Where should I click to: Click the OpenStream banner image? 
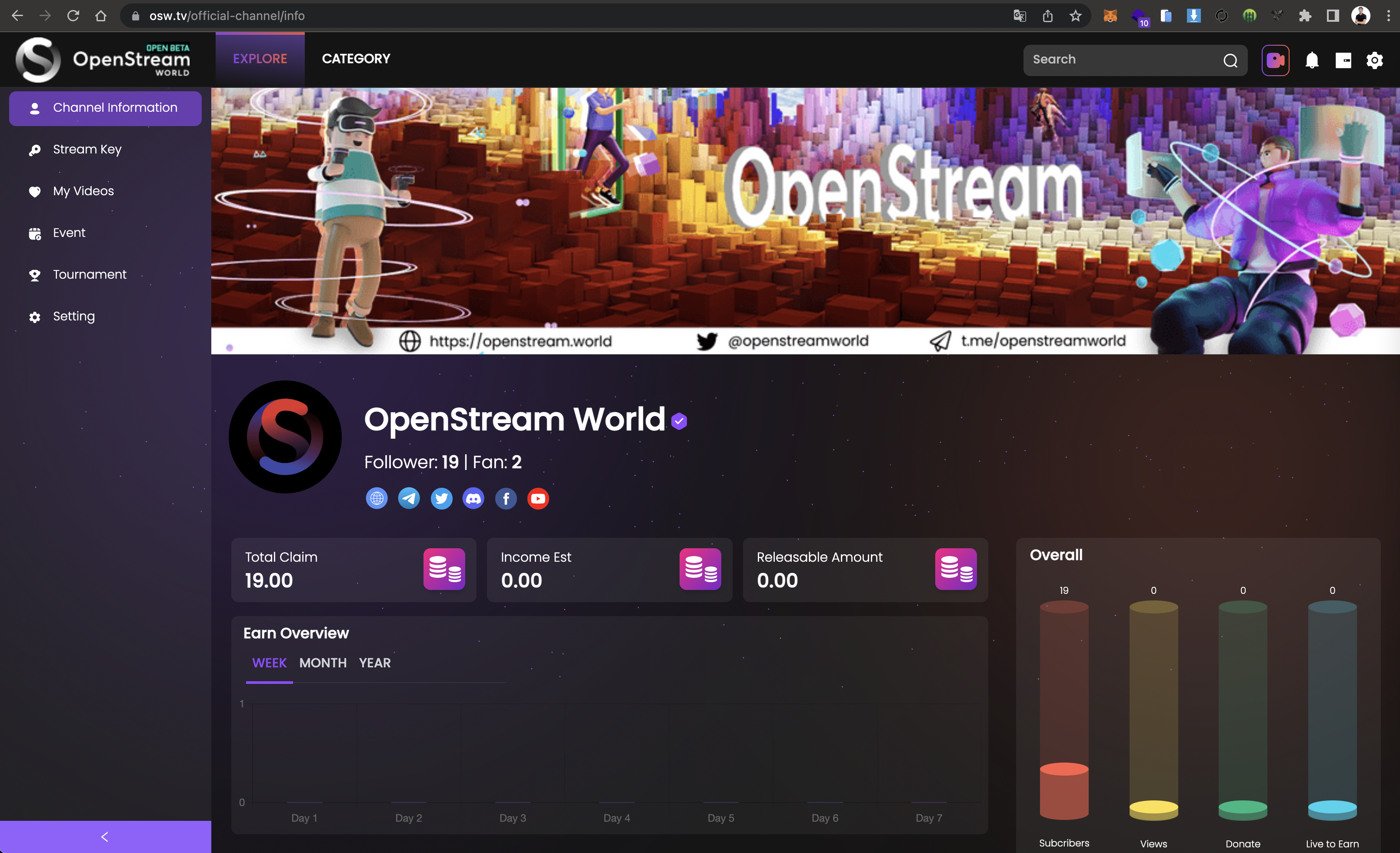(805, 220)
